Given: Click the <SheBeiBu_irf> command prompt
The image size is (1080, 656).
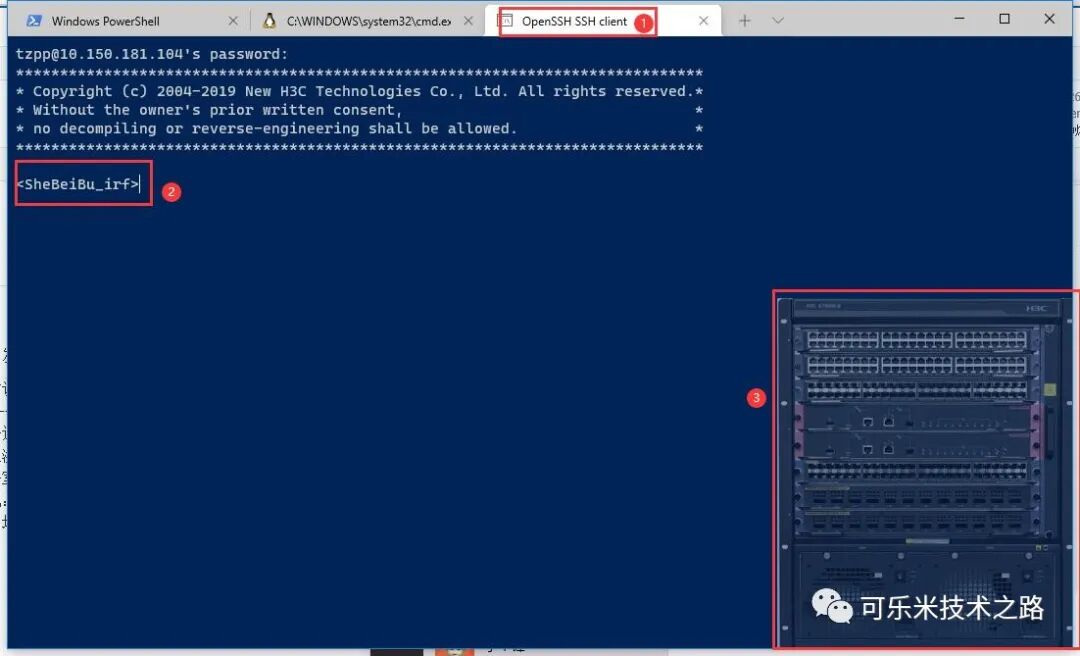Looking at the screenshot, I should (78, 184).
